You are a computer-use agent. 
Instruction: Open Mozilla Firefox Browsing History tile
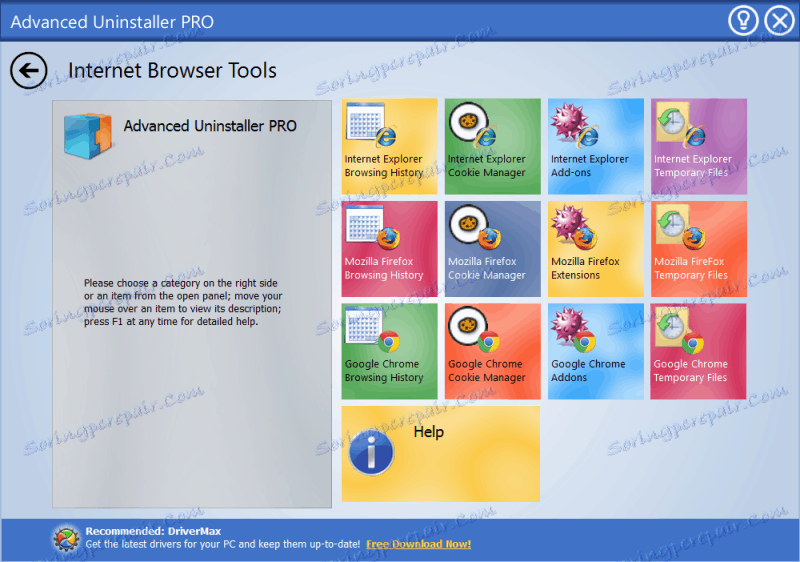click(389, 249)
